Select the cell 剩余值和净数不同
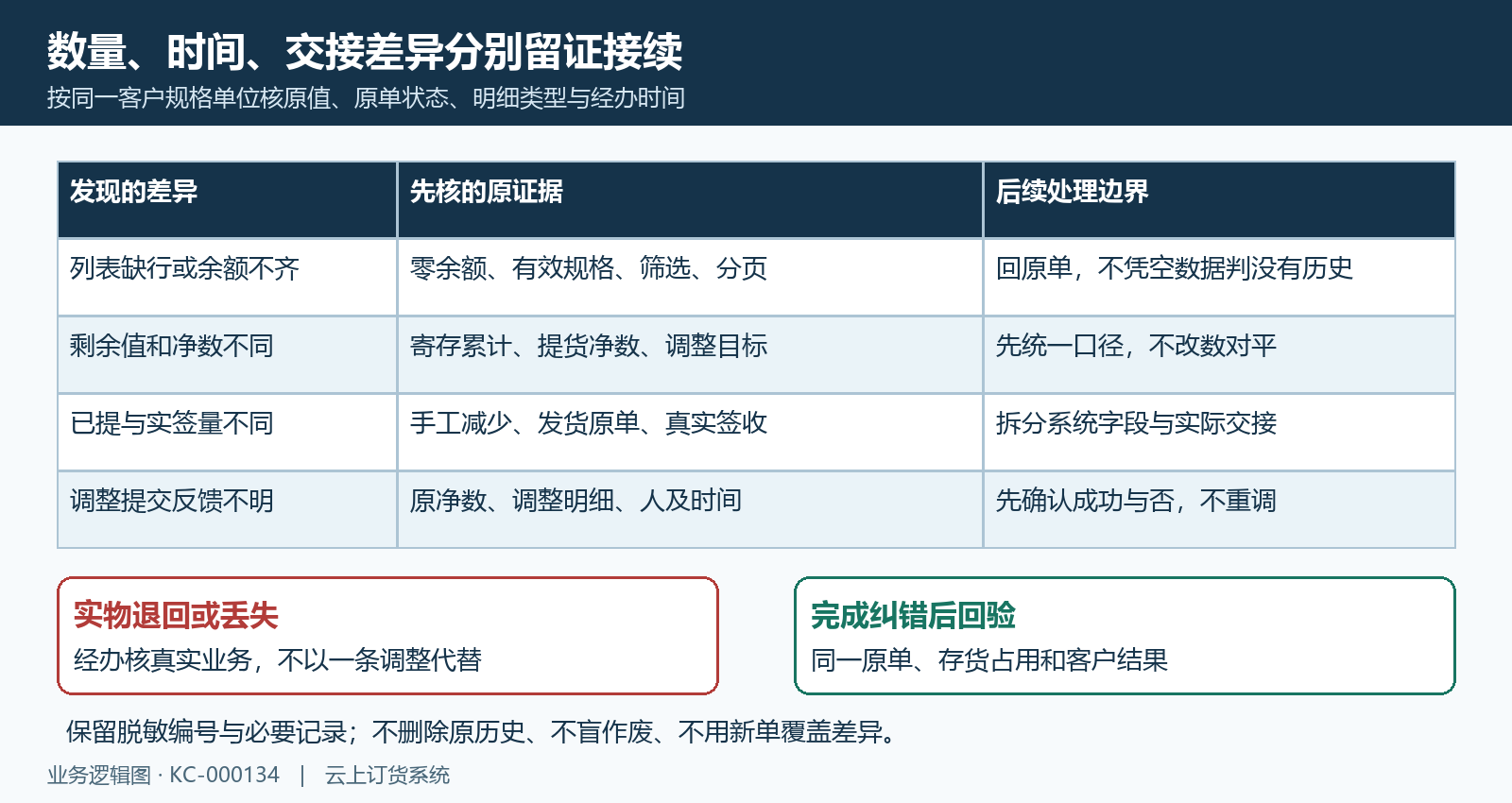 tap(227, 354)
